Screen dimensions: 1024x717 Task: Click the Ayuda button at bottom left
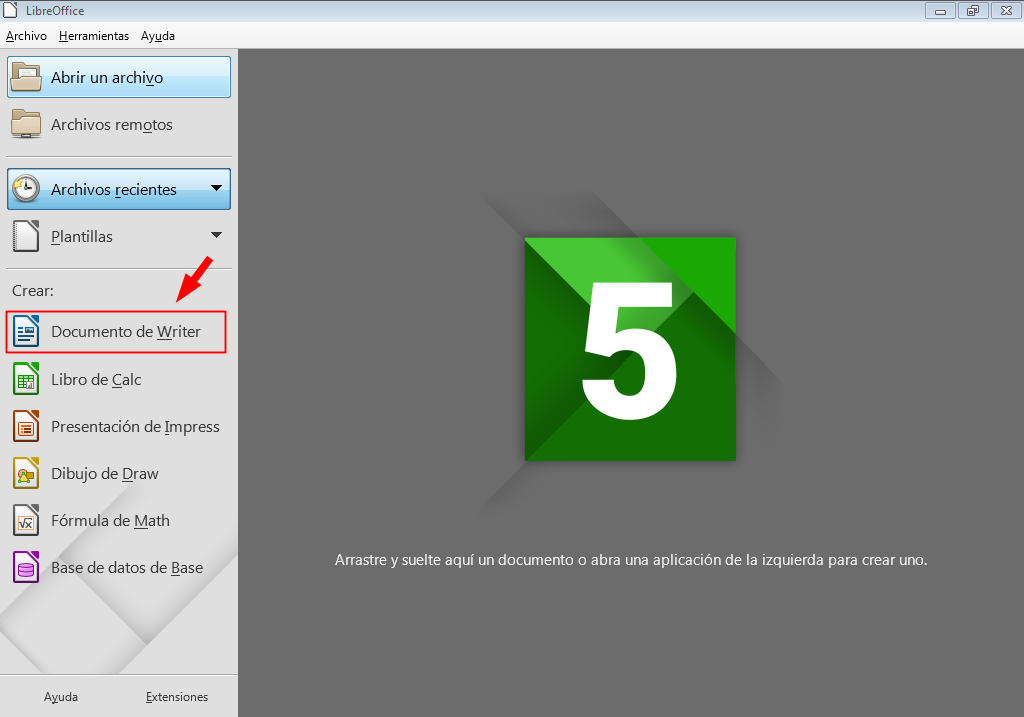coord(61,696)
